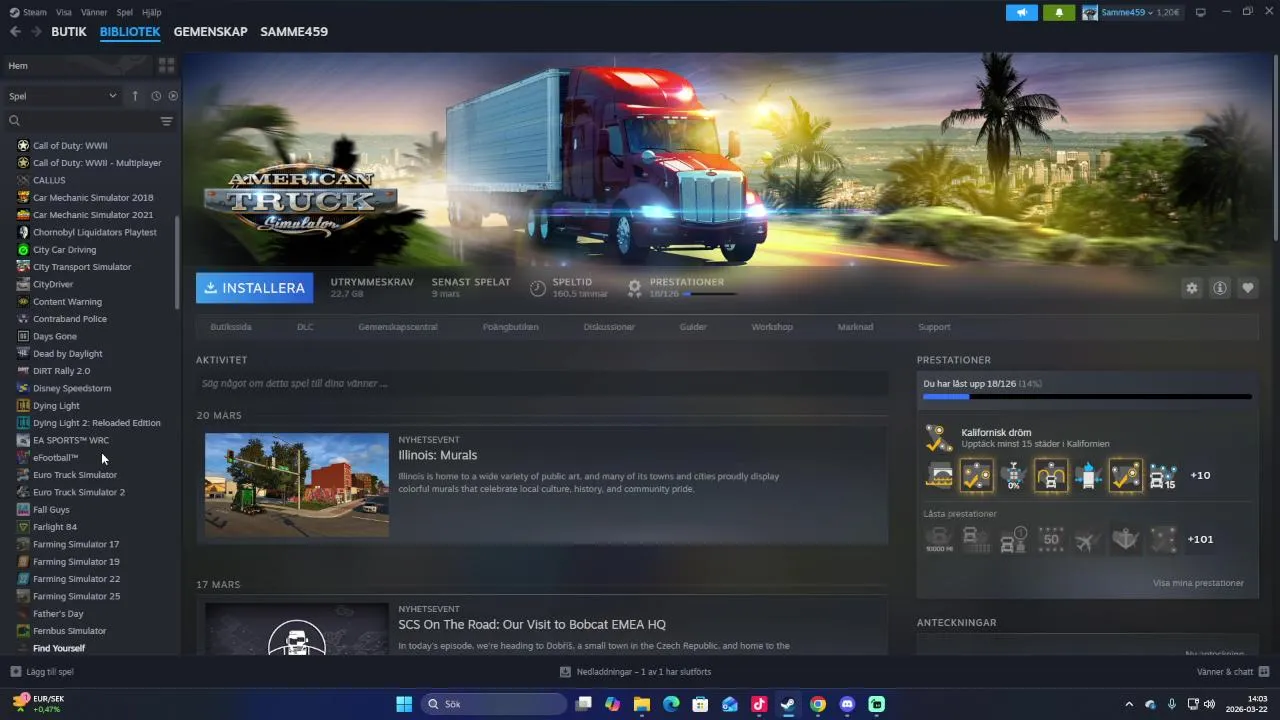This screenshot has width=1280, height=720.
Task: Open the game information icon
Action: pyautogui.click(x=1220, y=288)
